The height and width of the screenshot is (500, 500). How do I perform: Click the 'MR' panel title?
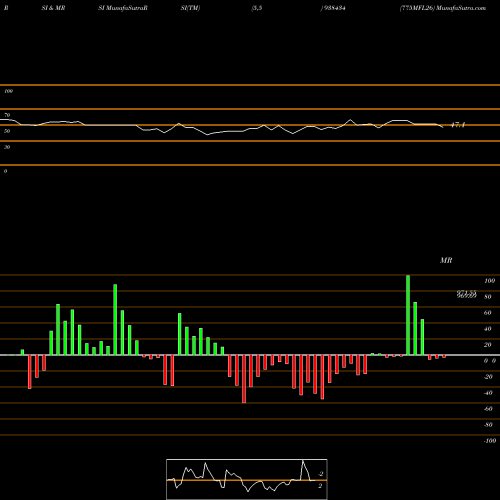coord(446,260)
